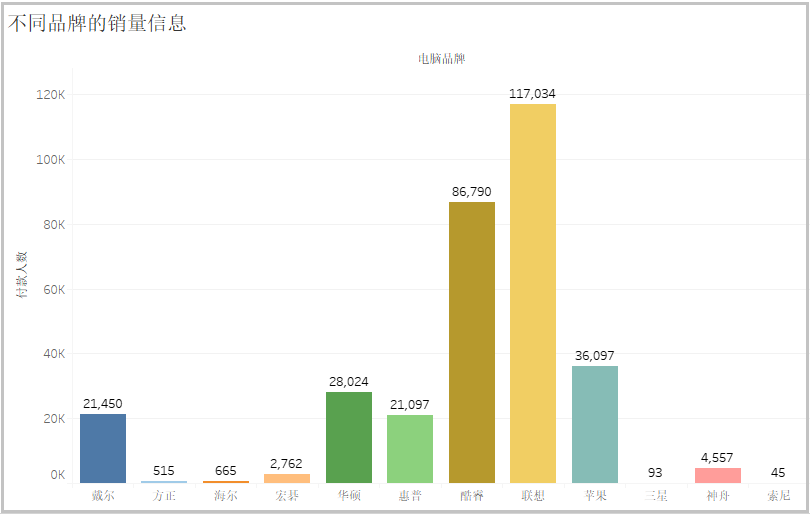Click the 电脑品牌 column header
This screenshot has height=514, width=810.
(442, 59)
